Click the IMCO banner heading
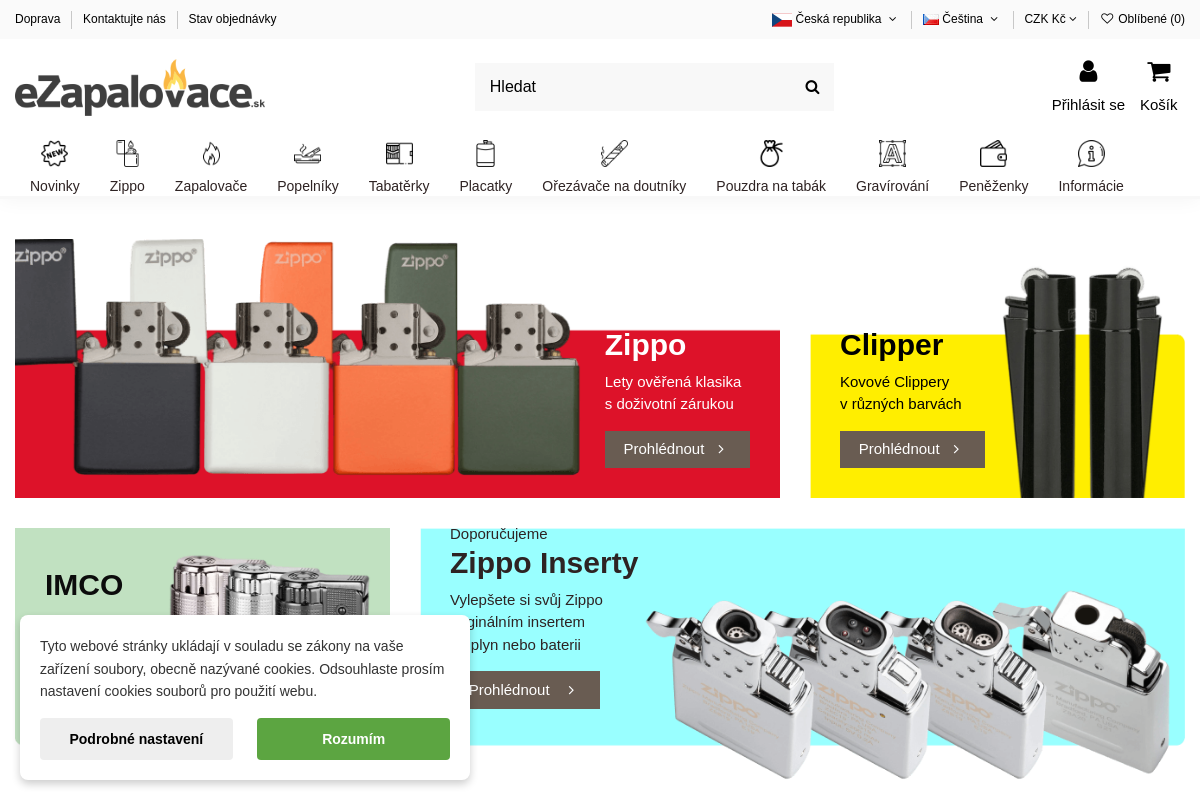This screenshot has width=1200, height=800. (84, 585)
